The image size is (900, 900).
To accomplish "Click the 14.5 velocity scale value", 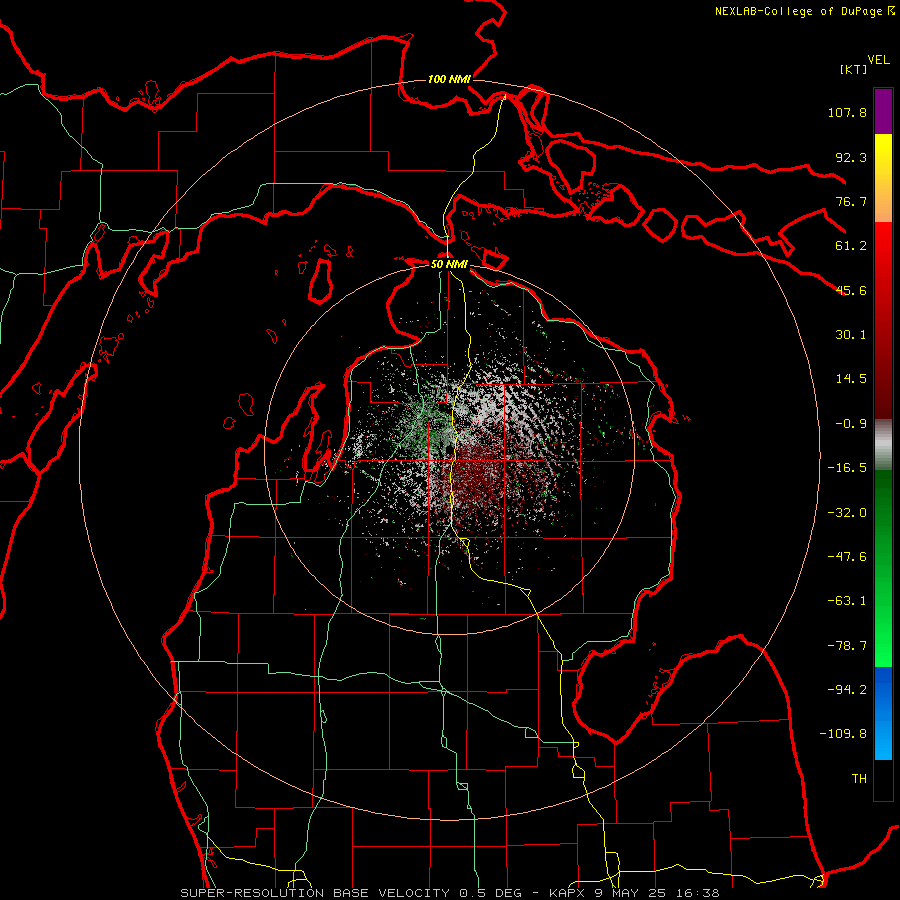I will [x=851, y=379].
